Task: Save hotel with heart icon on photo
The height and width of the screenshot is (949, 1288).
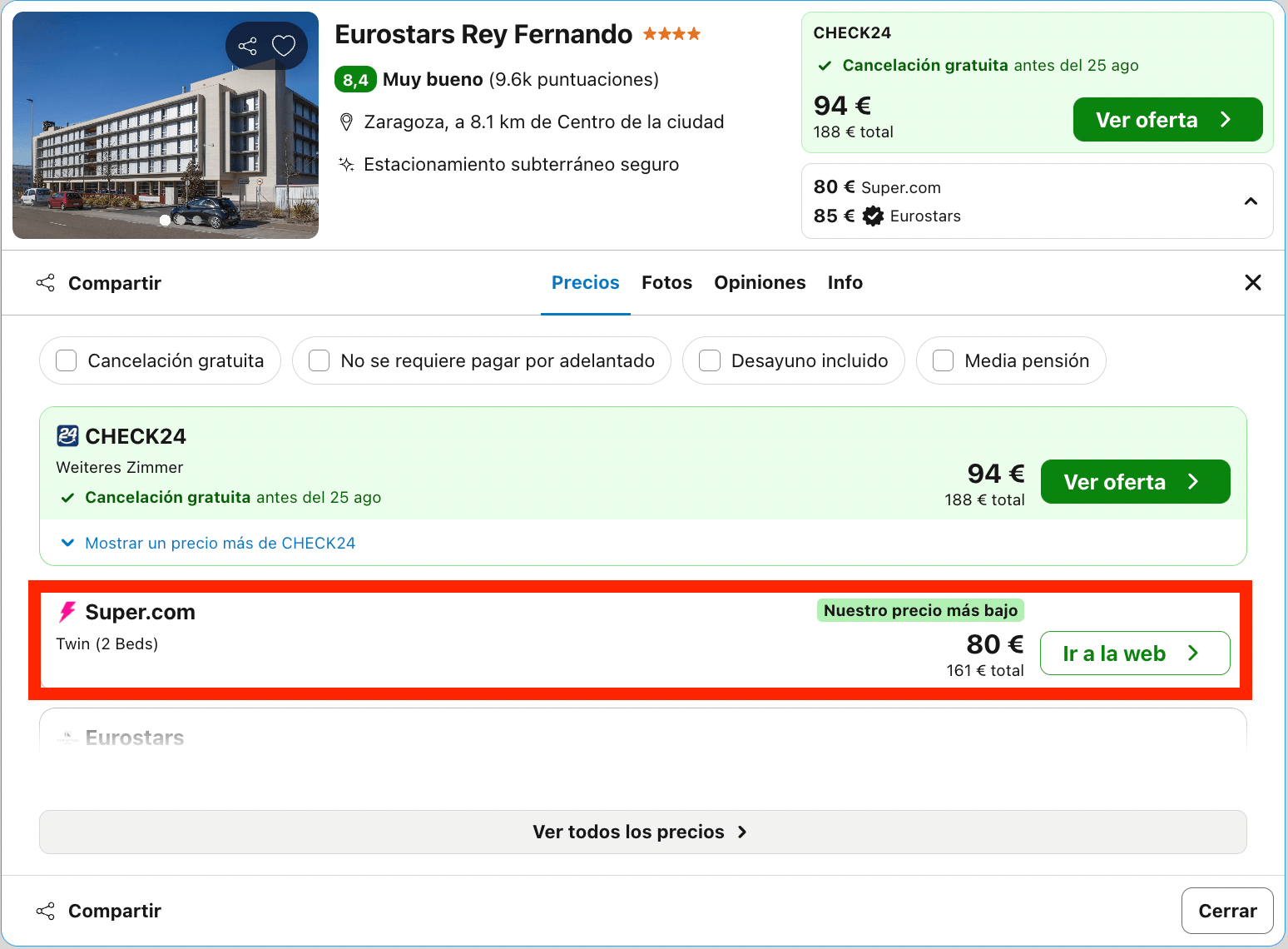Action: click(x=284, y=46)
